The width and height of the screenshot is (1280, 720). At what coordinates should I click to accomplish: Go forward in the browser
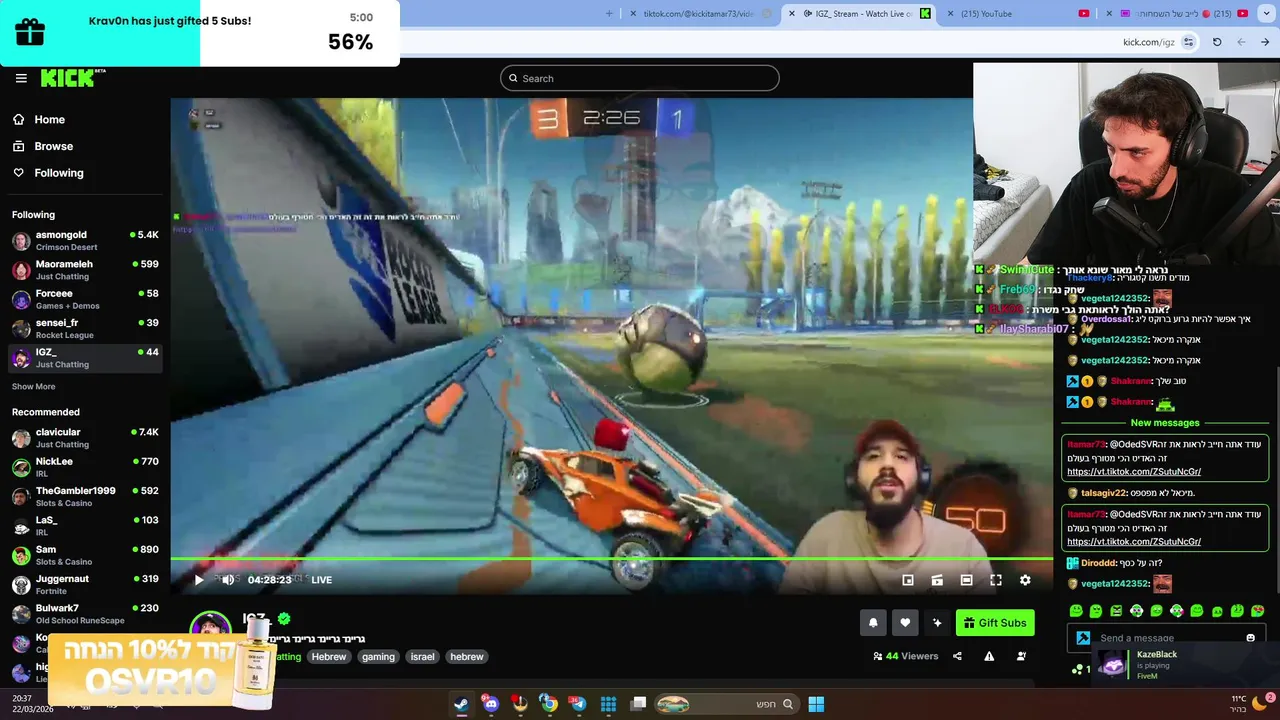click(1241, 42)
